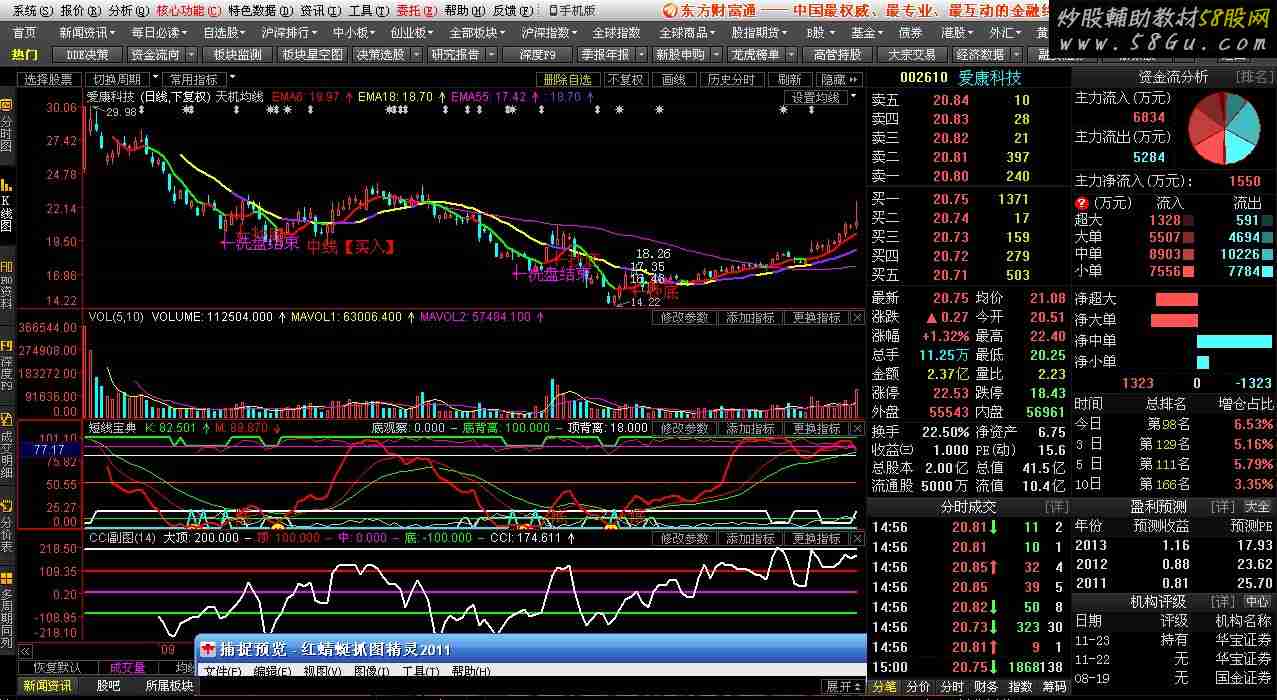Image resolution: width=1277 pixels, height=700 pixels.
Task: Click the stock name 爱康科技 header
Action: [x=990, y=77]
